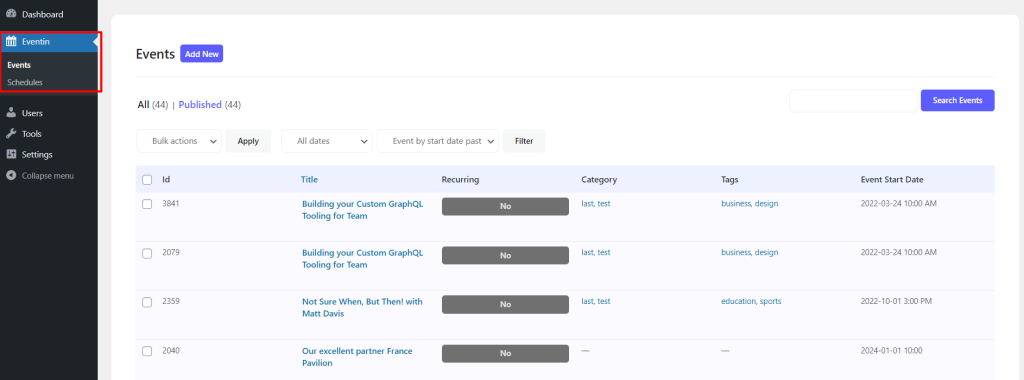This screenshot has width=1024, height=380.
Task: Click the Collapse menu arrow icon
Action: coord(11,176)
